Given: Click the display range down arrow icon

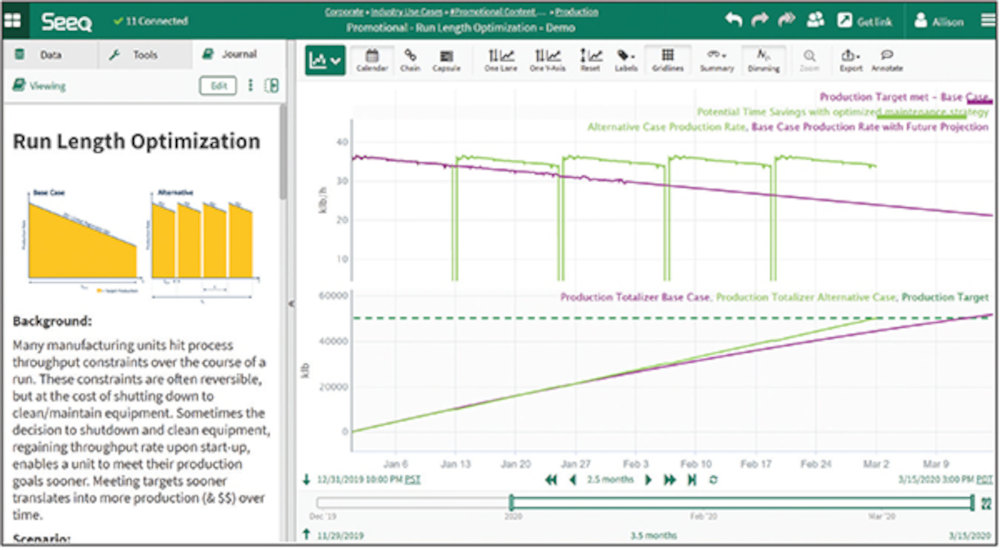Looking at the screenshot, I should 307,480.
